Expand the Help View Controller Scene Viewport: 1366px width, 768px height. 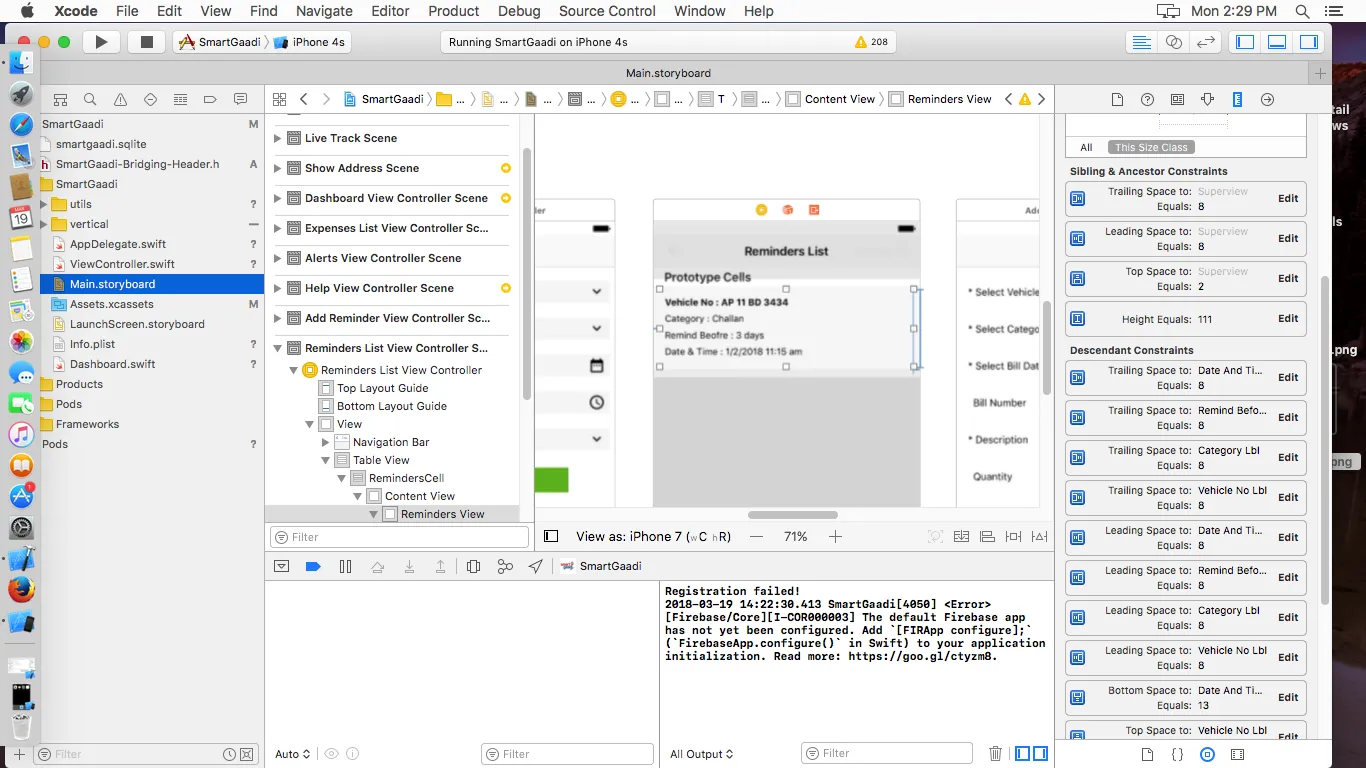(x=277, y=288)
